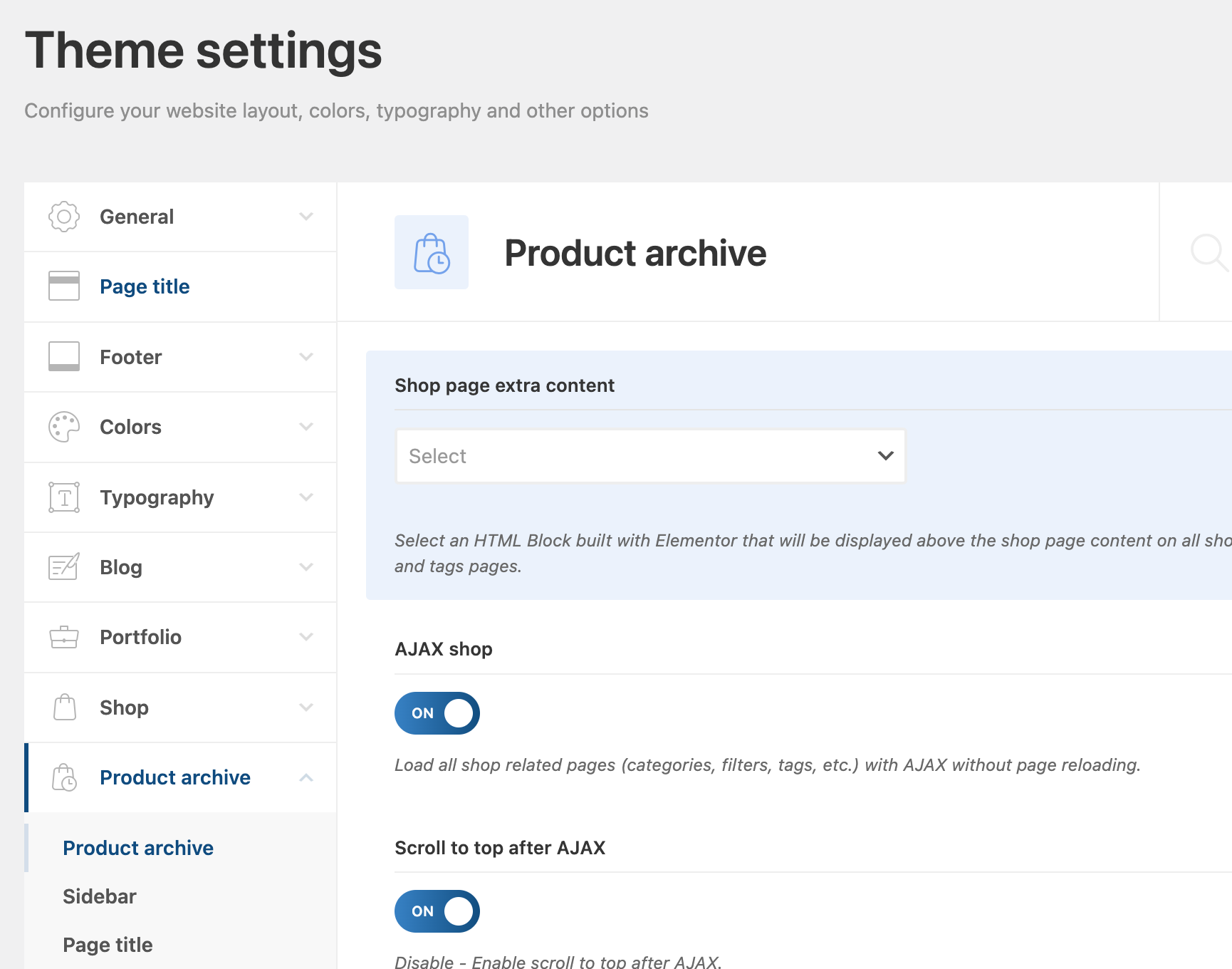Open Page title under Product archive

click(108, 945)
